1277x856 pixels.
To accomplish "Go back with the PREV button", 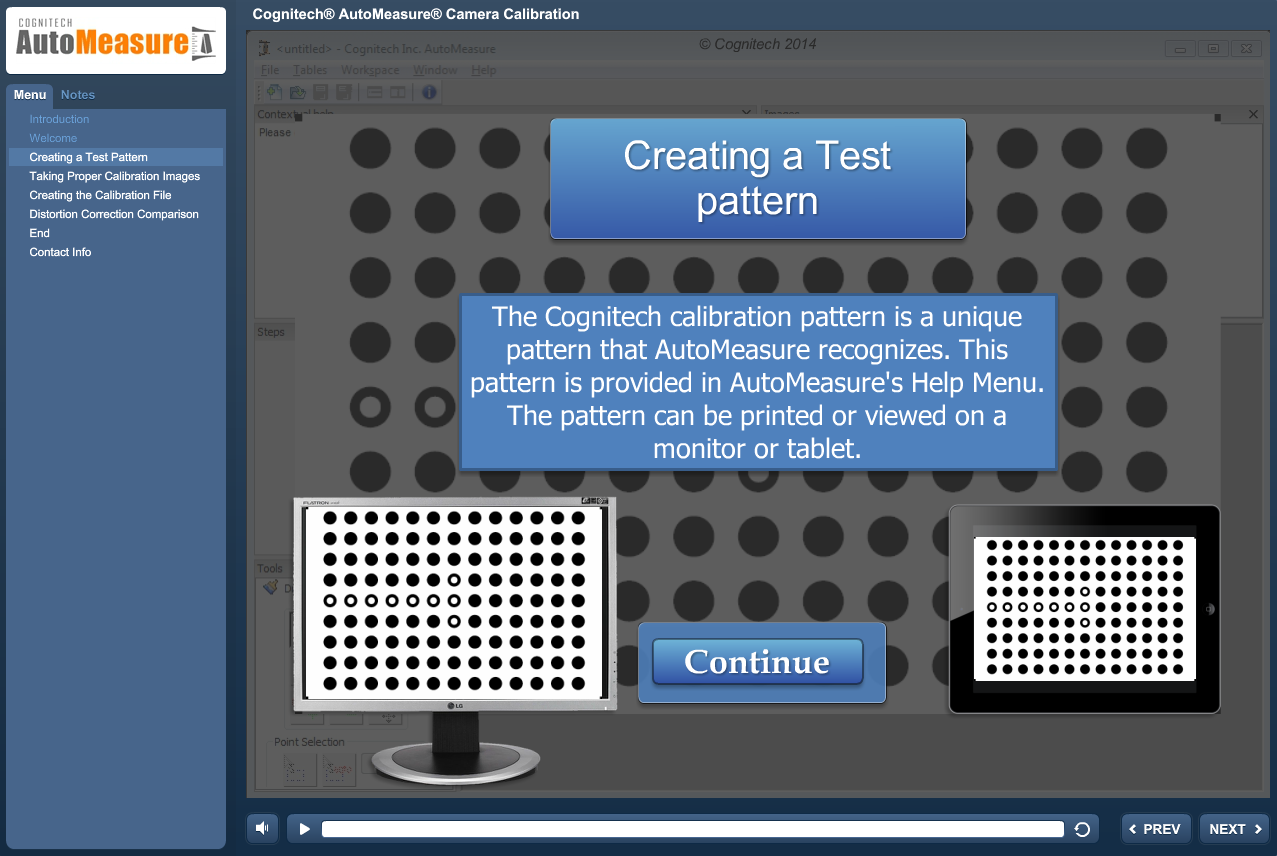I will pyautogui.click(x=1155, y=829).
